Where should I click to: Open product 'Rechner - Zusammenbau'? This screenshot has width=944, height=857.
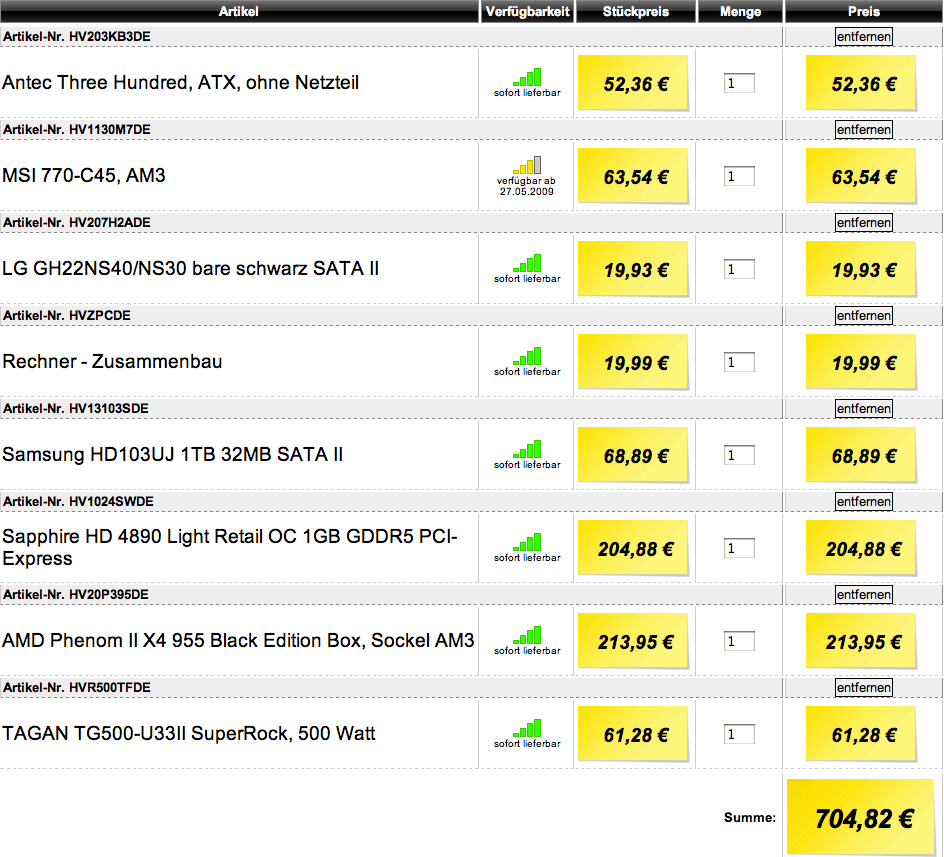[112, 361]
